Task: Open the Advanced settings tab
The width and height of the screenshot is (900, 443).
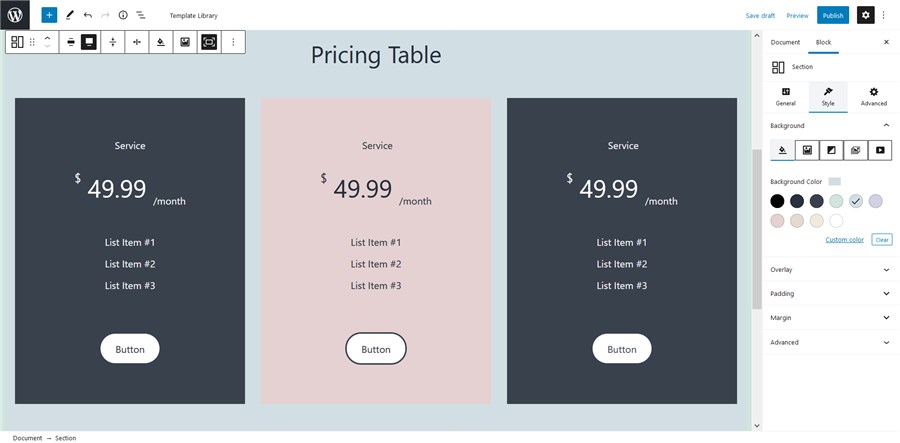Action: (874, 96)
